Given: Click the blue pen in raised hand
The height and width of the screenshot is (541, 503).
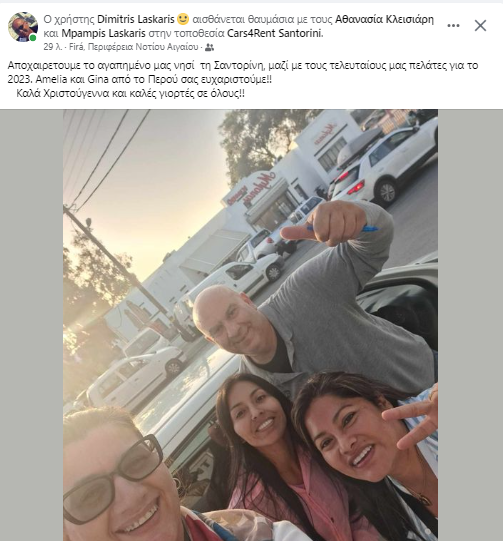Looking at the screenshot, I should pyautogui.click(x=345, y=228).
